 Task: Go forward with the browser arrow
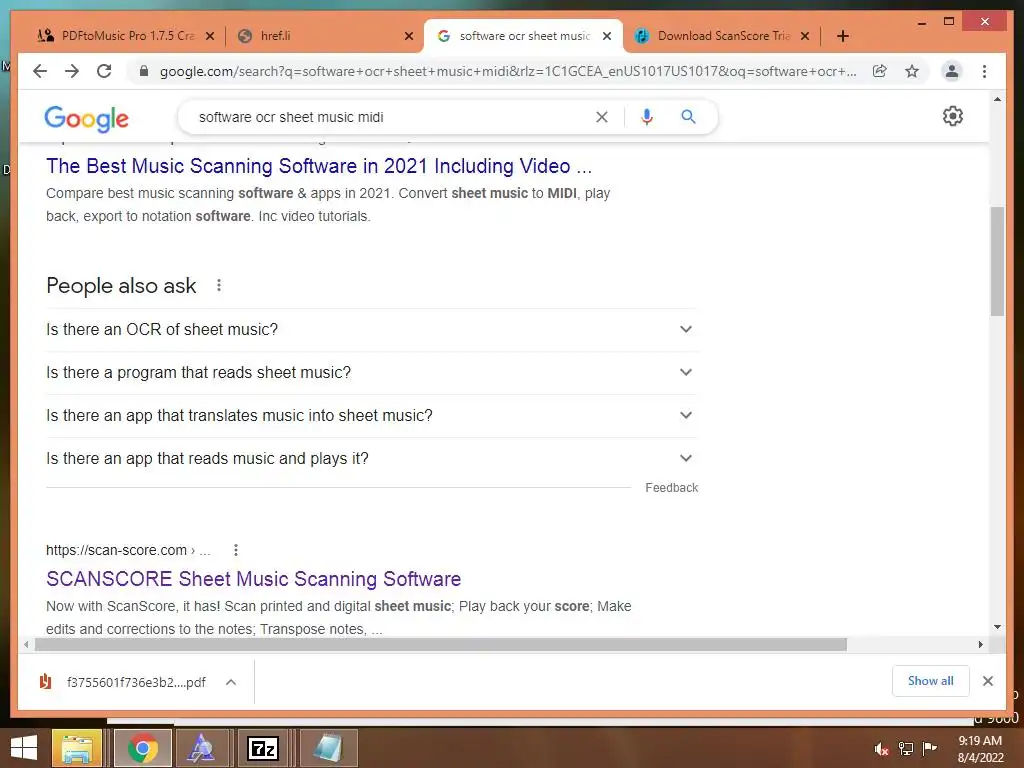[x=72, y=71]
